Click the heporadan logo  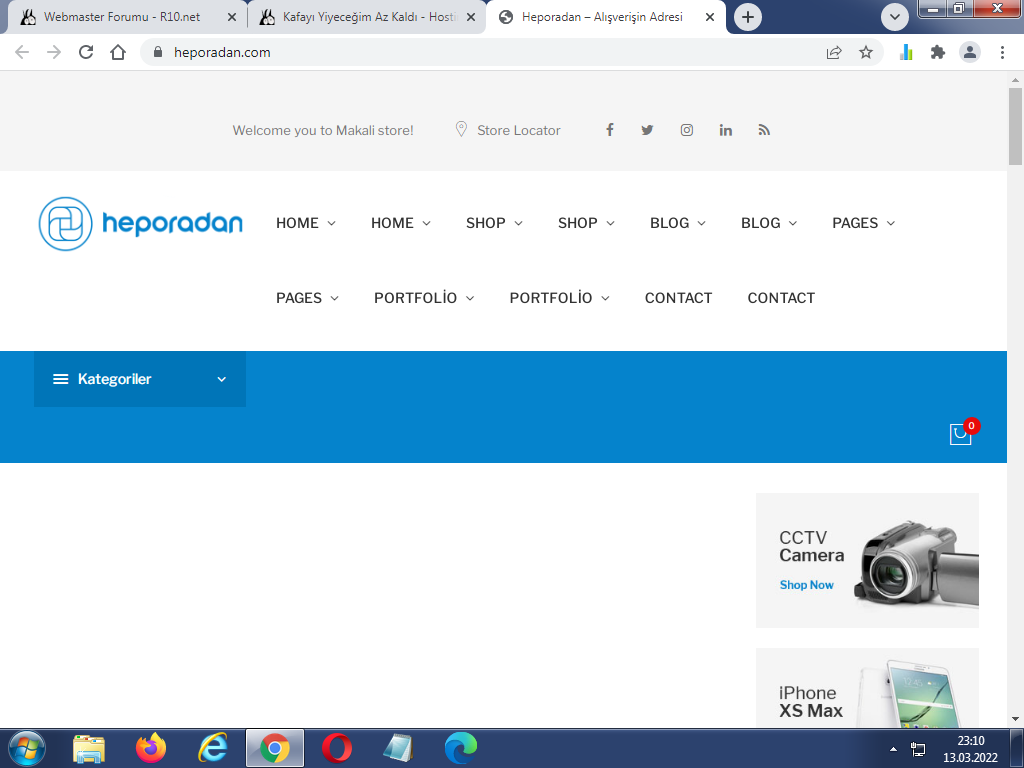[x=140, y=223]
